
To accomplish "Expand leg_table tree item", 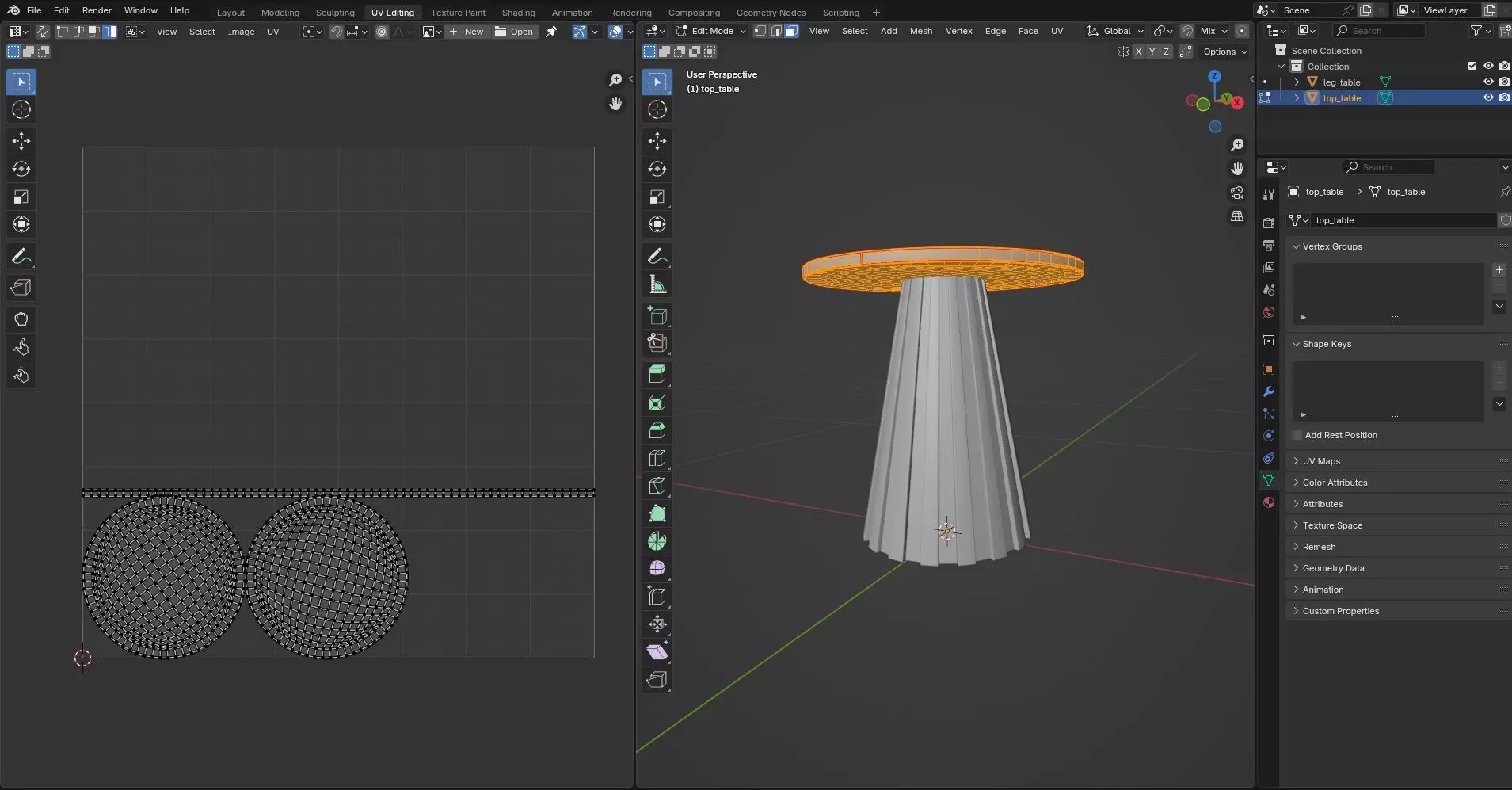I will point(1297,82).
